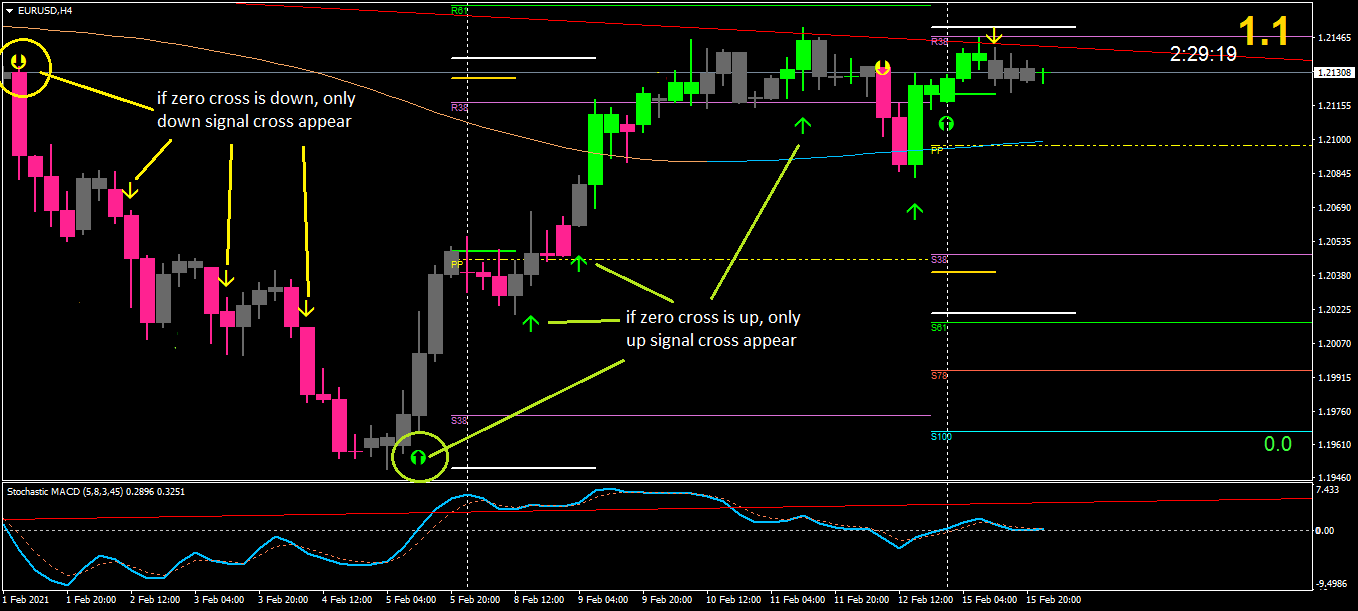This screenshot has width=1358, height=611.
Task: Click the green 0.0 readout
Action: click(1278, 444)
